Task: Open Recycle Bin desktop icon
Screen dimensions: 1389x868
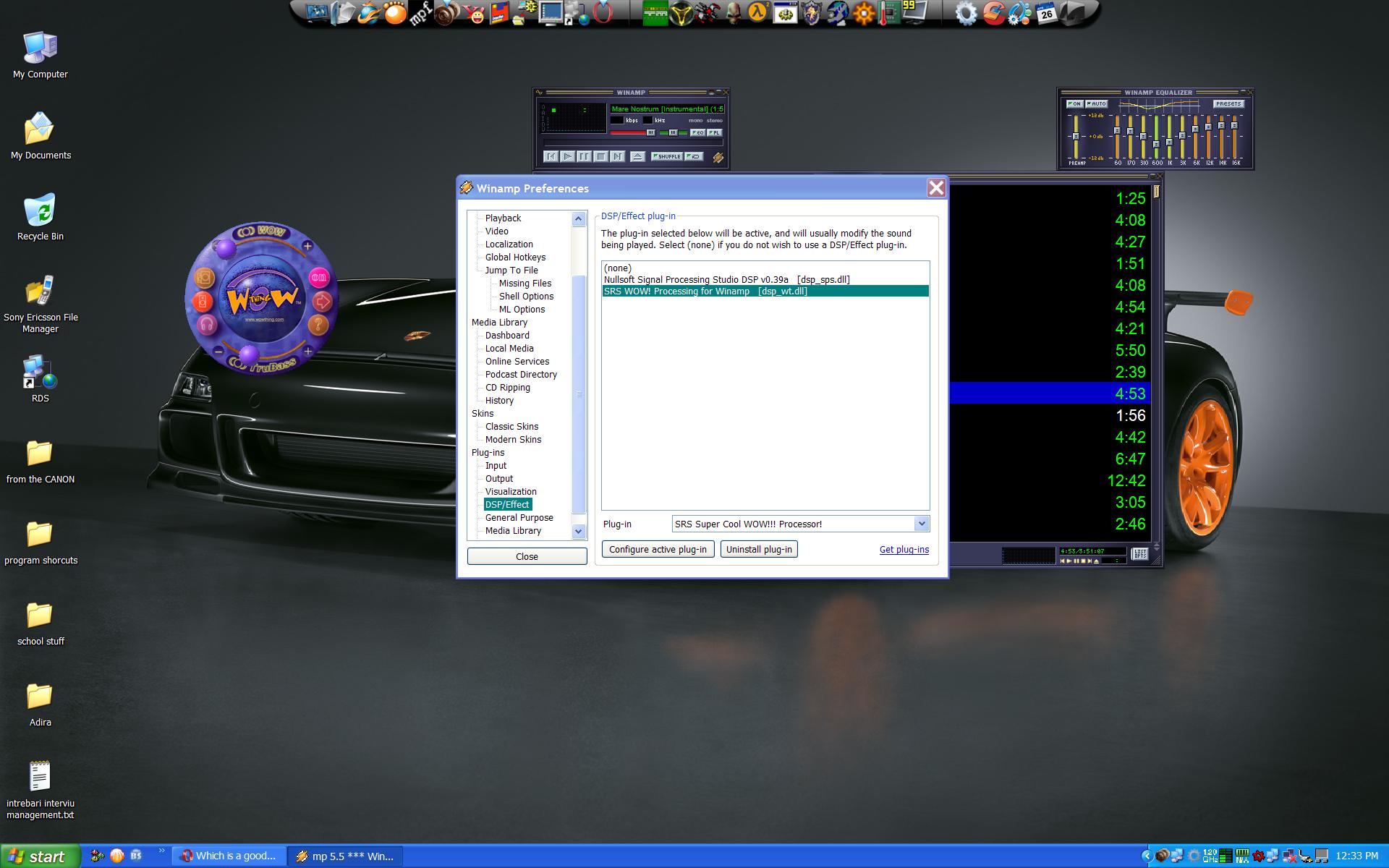Action: (41, 217)
